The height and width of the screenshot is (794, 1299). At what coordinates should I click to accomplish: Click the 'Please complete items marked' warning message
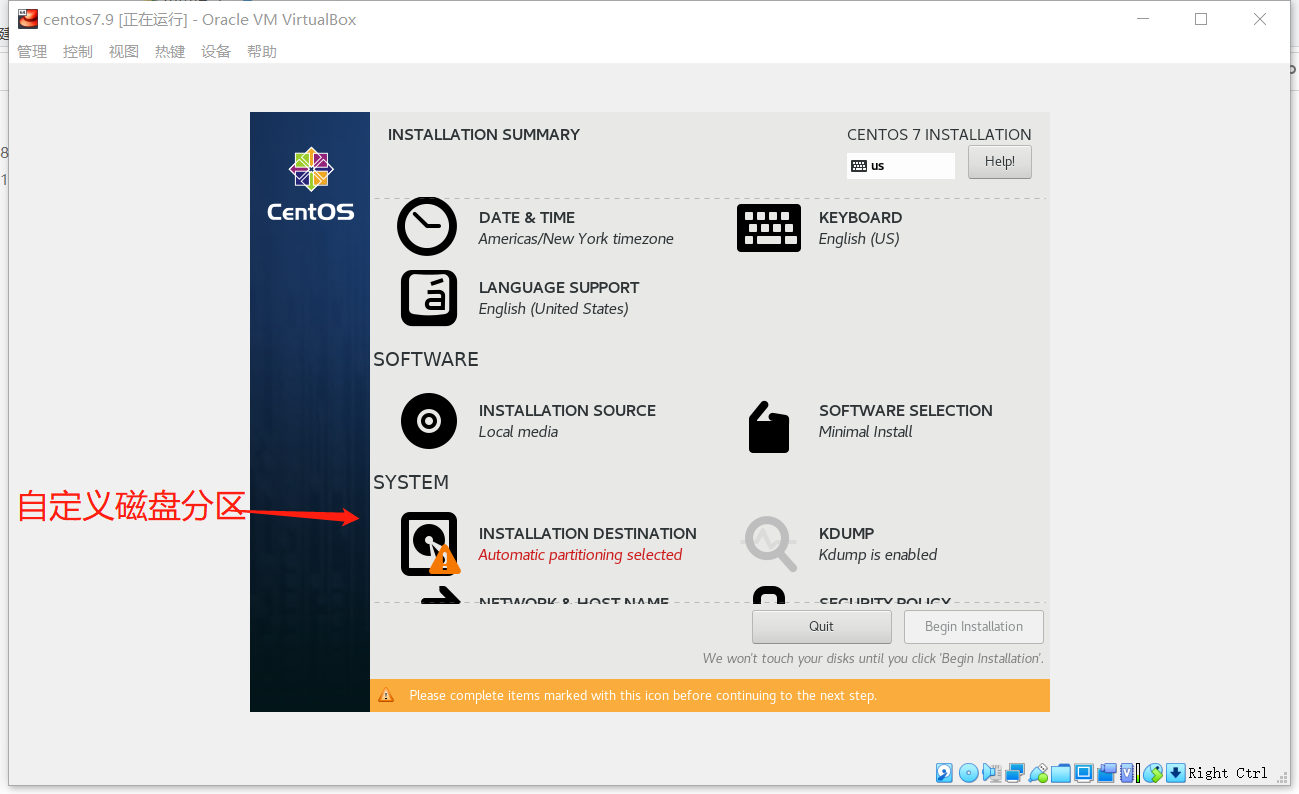(643, 695)
